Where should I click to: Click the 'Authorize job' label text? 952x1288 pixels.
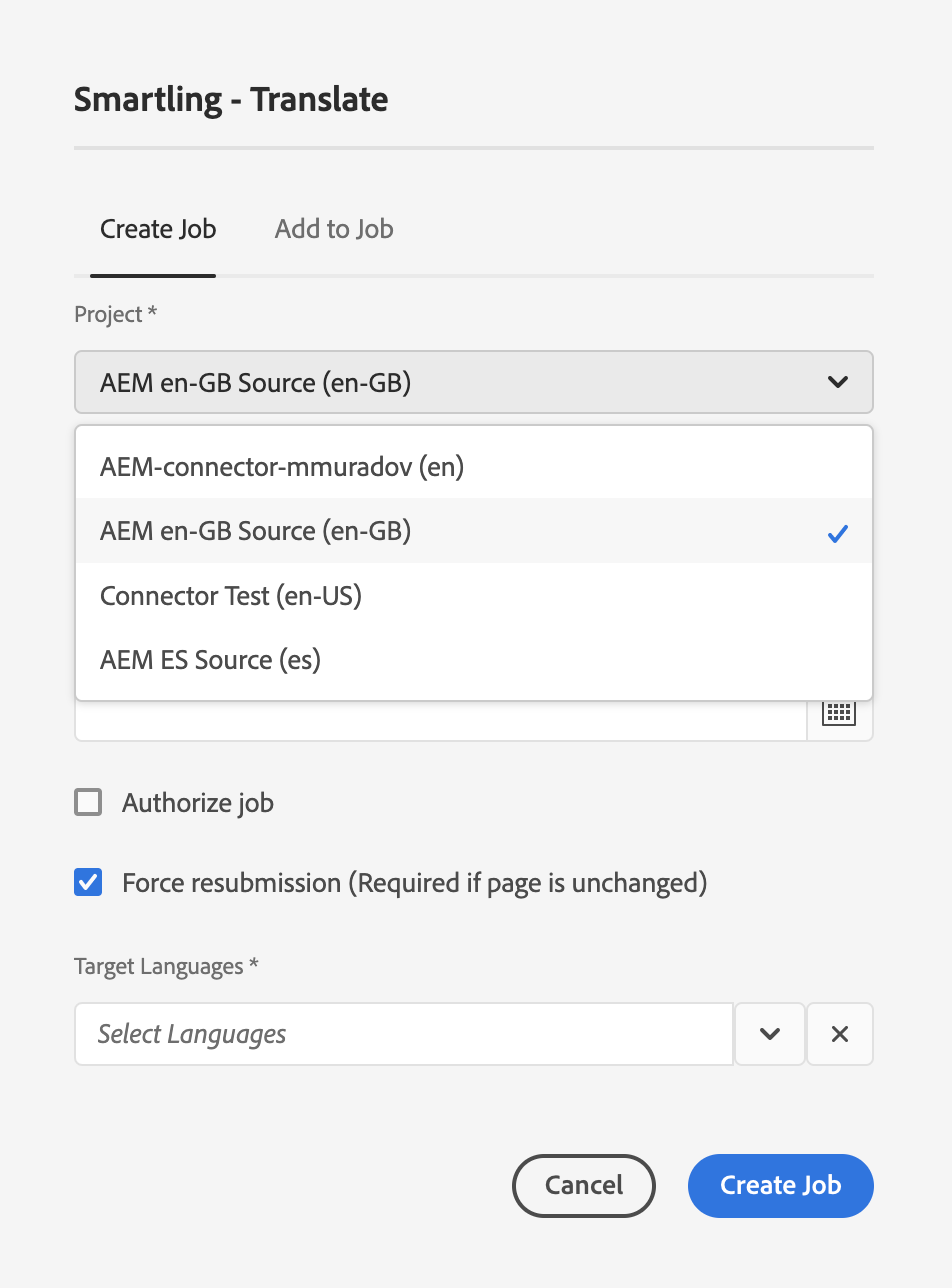pyautogui.click(x=197, y=803)
